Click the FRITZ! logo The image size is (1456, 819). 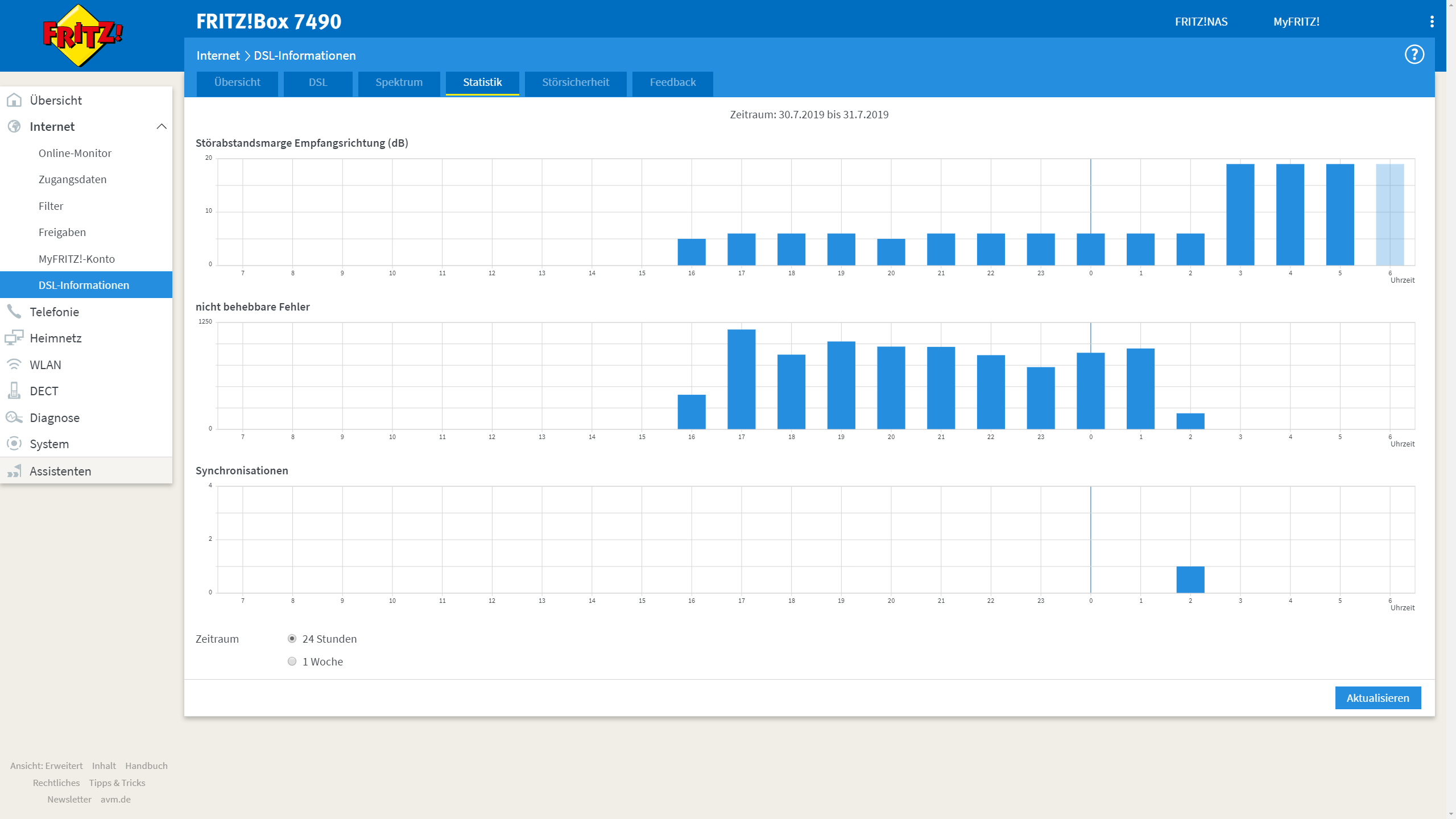coord(83,35)
